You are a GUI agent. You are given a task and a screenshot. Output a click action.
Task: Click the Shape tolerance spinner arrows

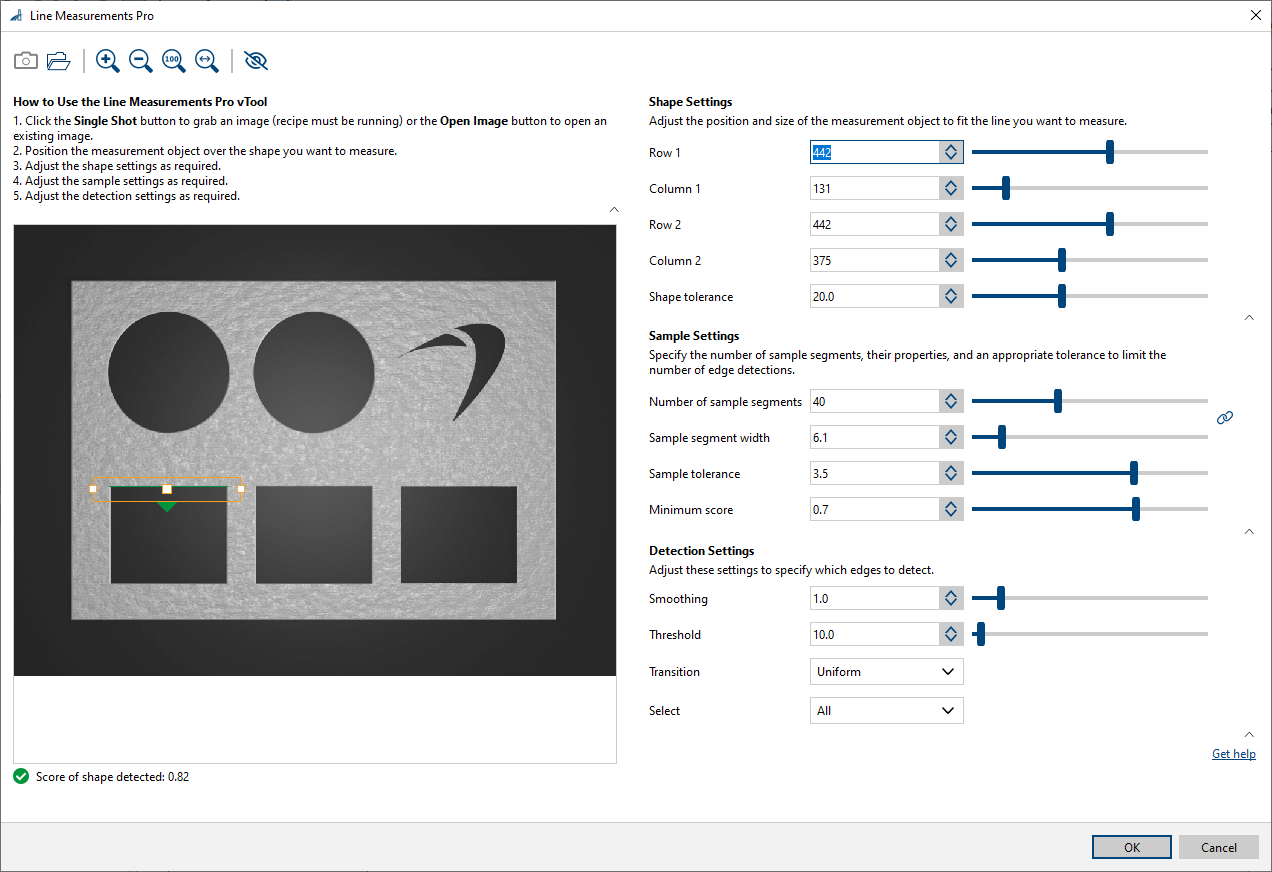tap(951, 296)
